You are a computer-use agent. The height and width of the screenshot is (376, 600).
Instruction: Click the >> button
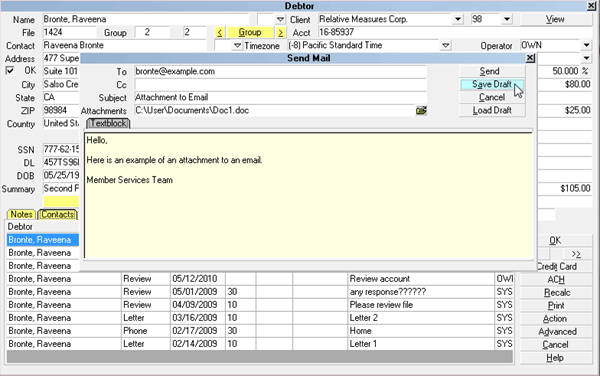point(577,254)
